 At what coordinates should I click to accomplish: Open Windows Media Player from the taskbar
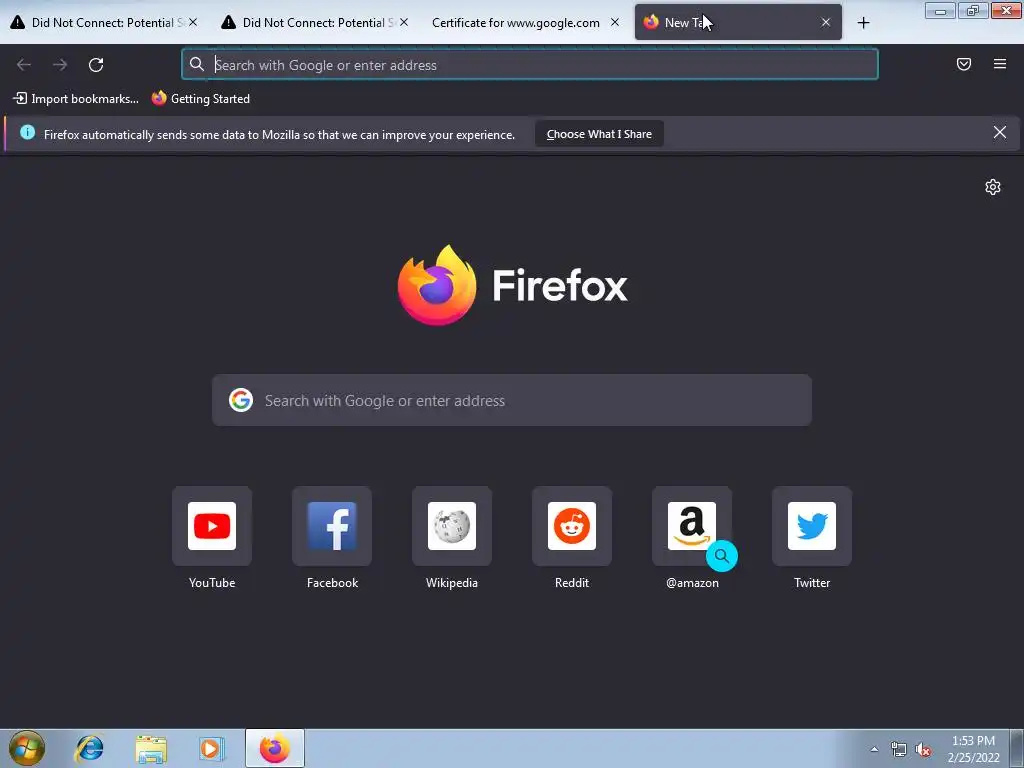click(x=212, y=748)
